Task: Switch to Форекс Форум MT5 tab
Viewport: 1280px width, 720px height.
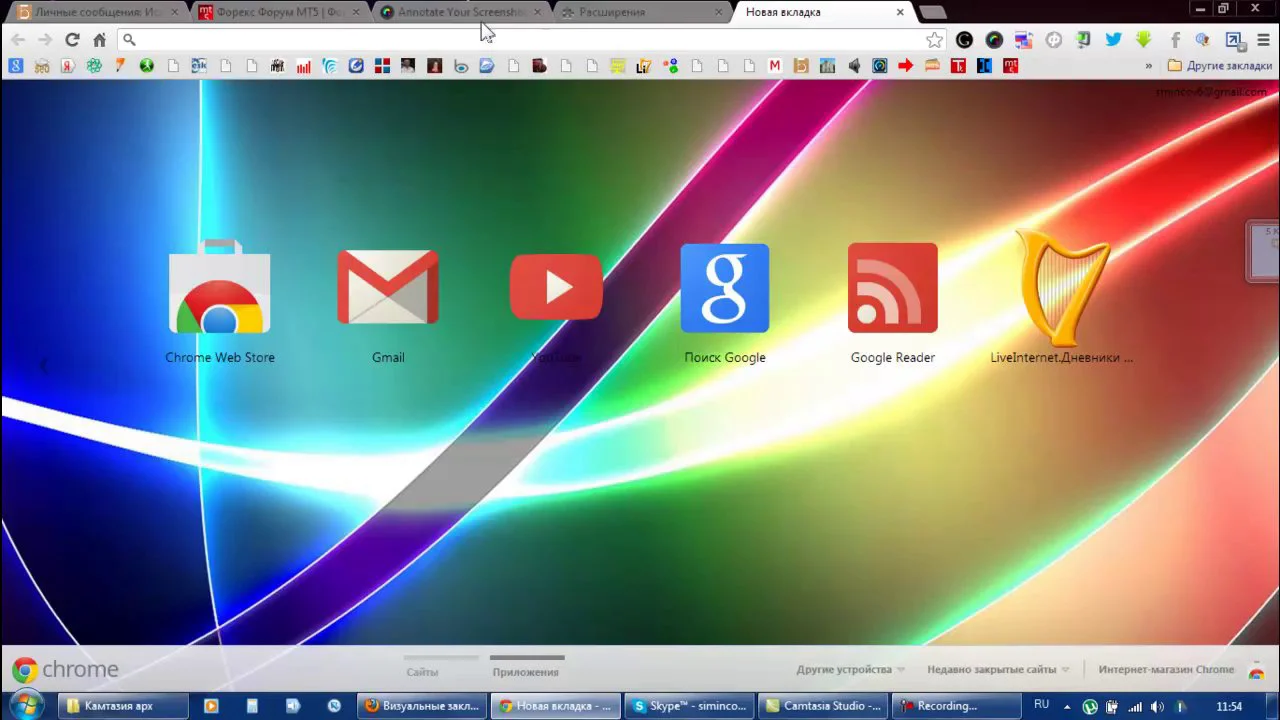Action: tap(280, 12)
